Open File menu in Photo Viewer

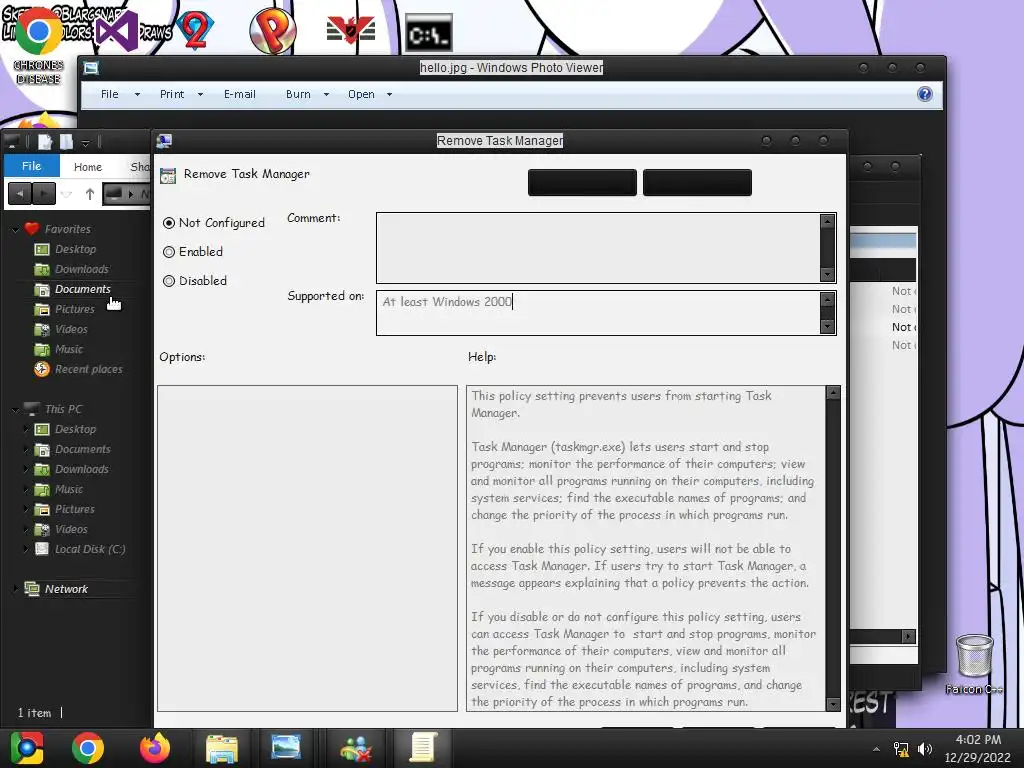pyautogui.click(x=110, y=94)
